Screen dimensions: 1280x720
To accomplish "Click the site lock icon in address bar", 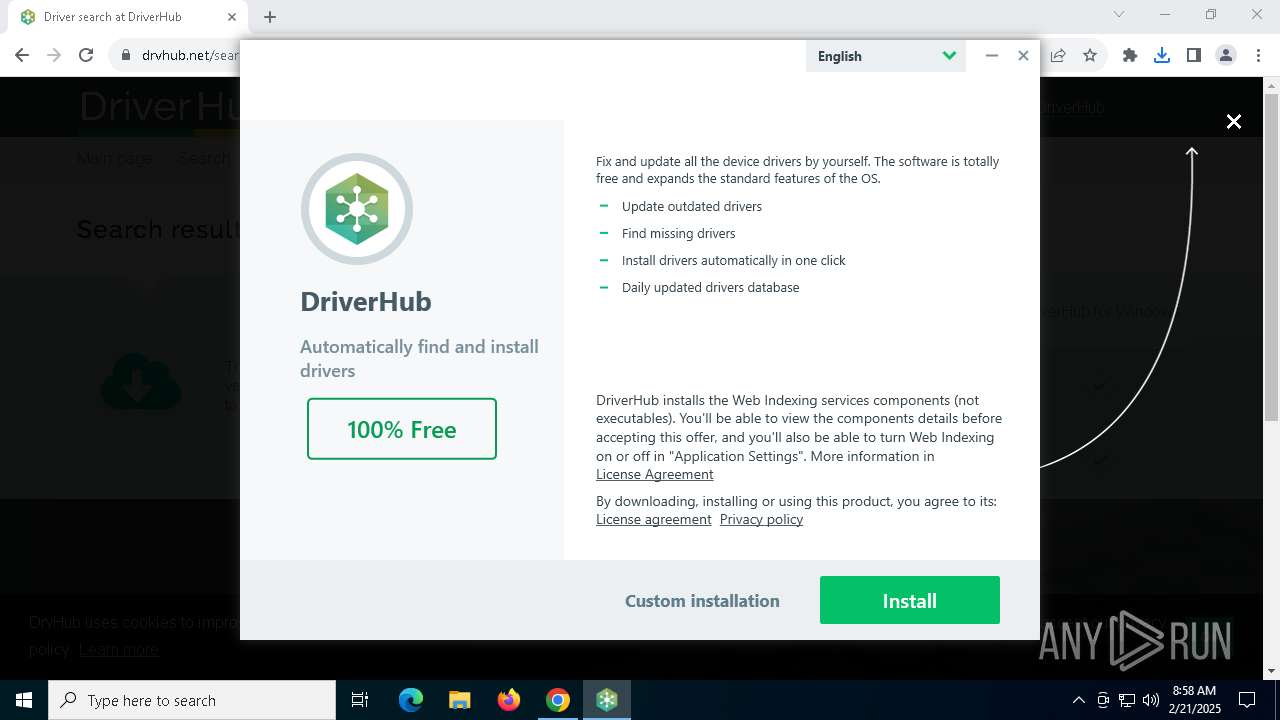I will (x=126, y=55).
